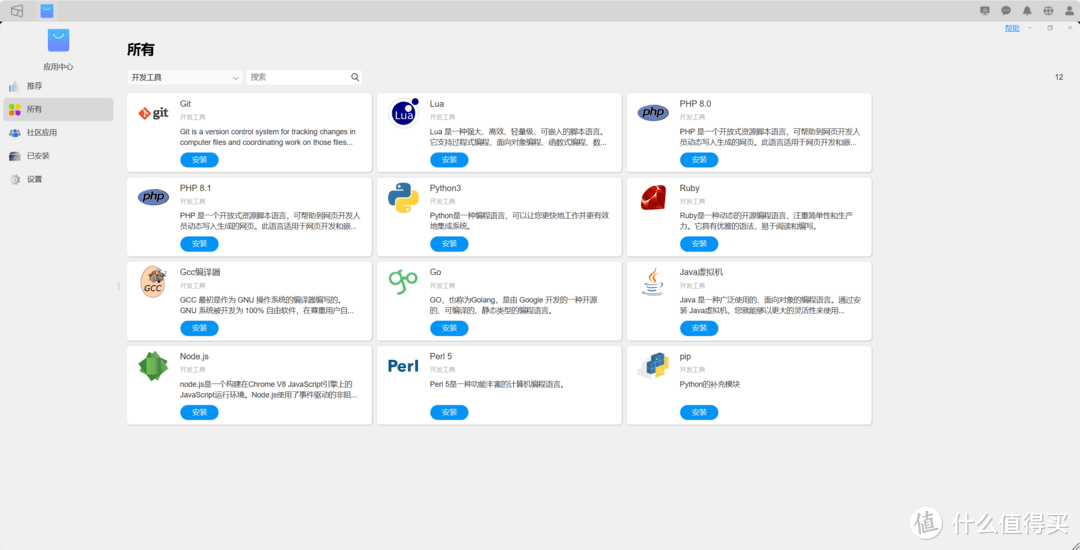Click the Python3 app title
Image resolution: width=1080 pixels, height=550 pixels.
click(x=445, y=188)
